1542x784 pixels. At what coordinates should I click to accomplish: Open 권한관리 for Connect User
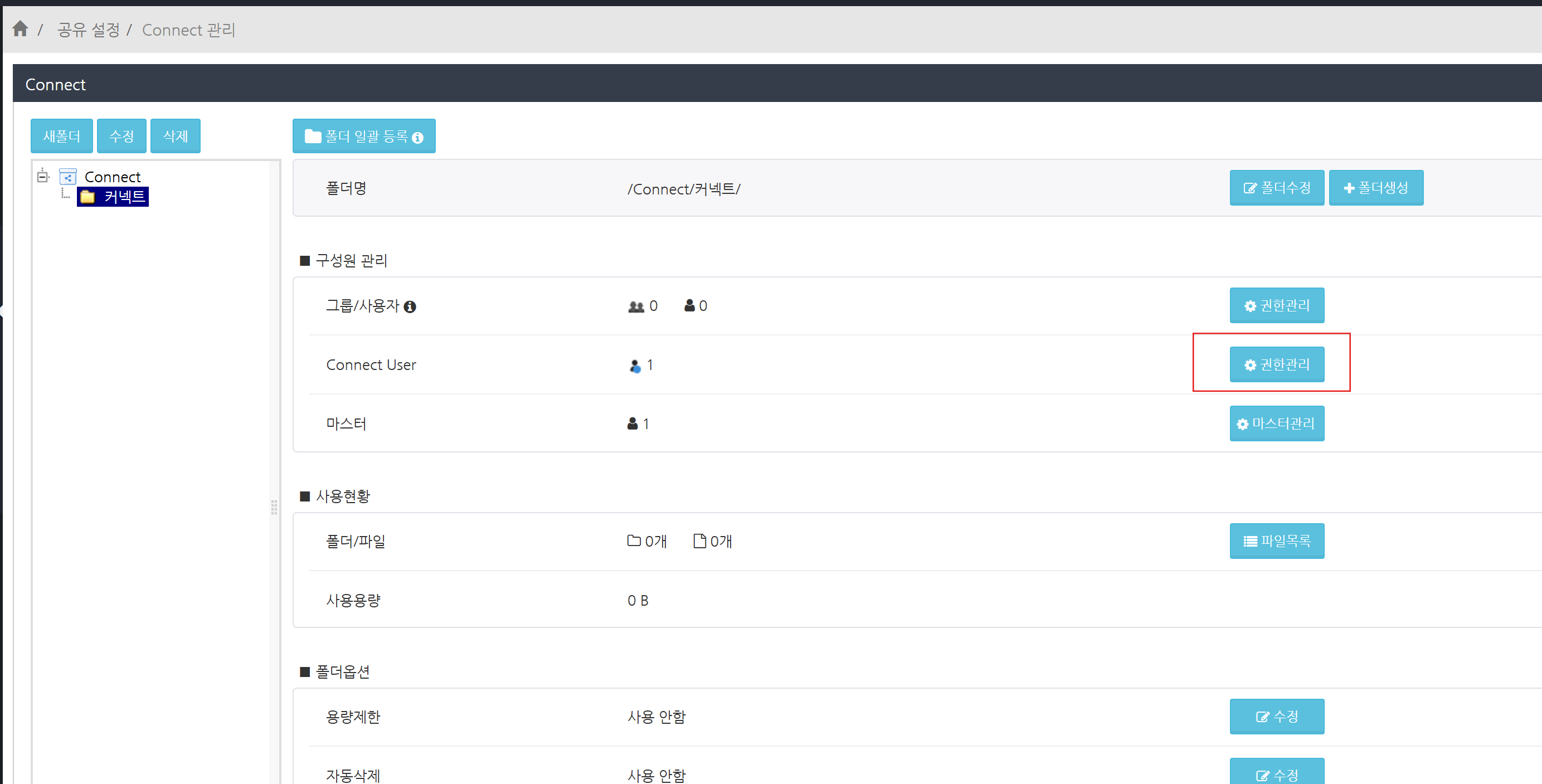[x=1276, y=364]
